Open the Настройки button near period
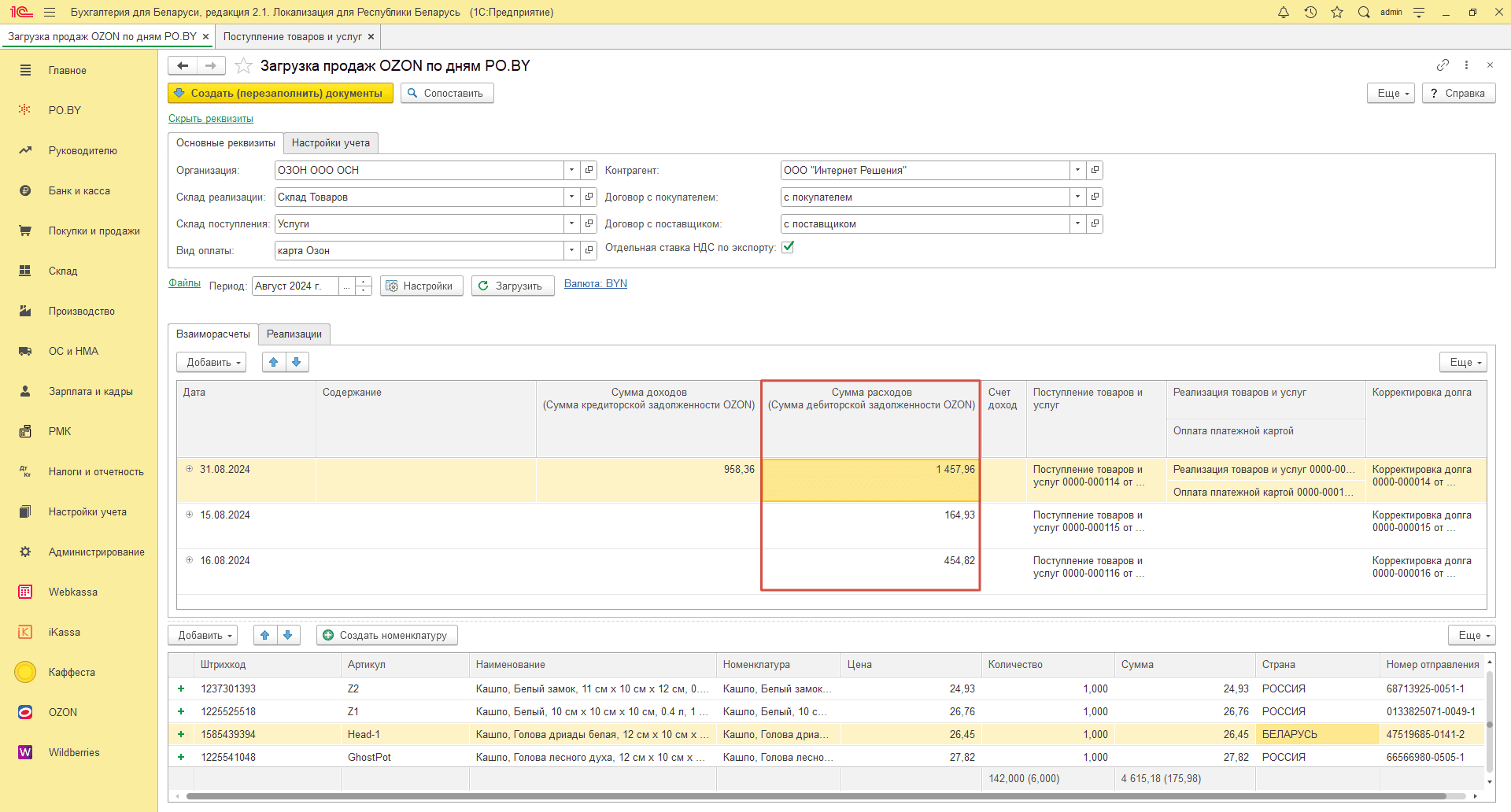 (x=421, y=286)
